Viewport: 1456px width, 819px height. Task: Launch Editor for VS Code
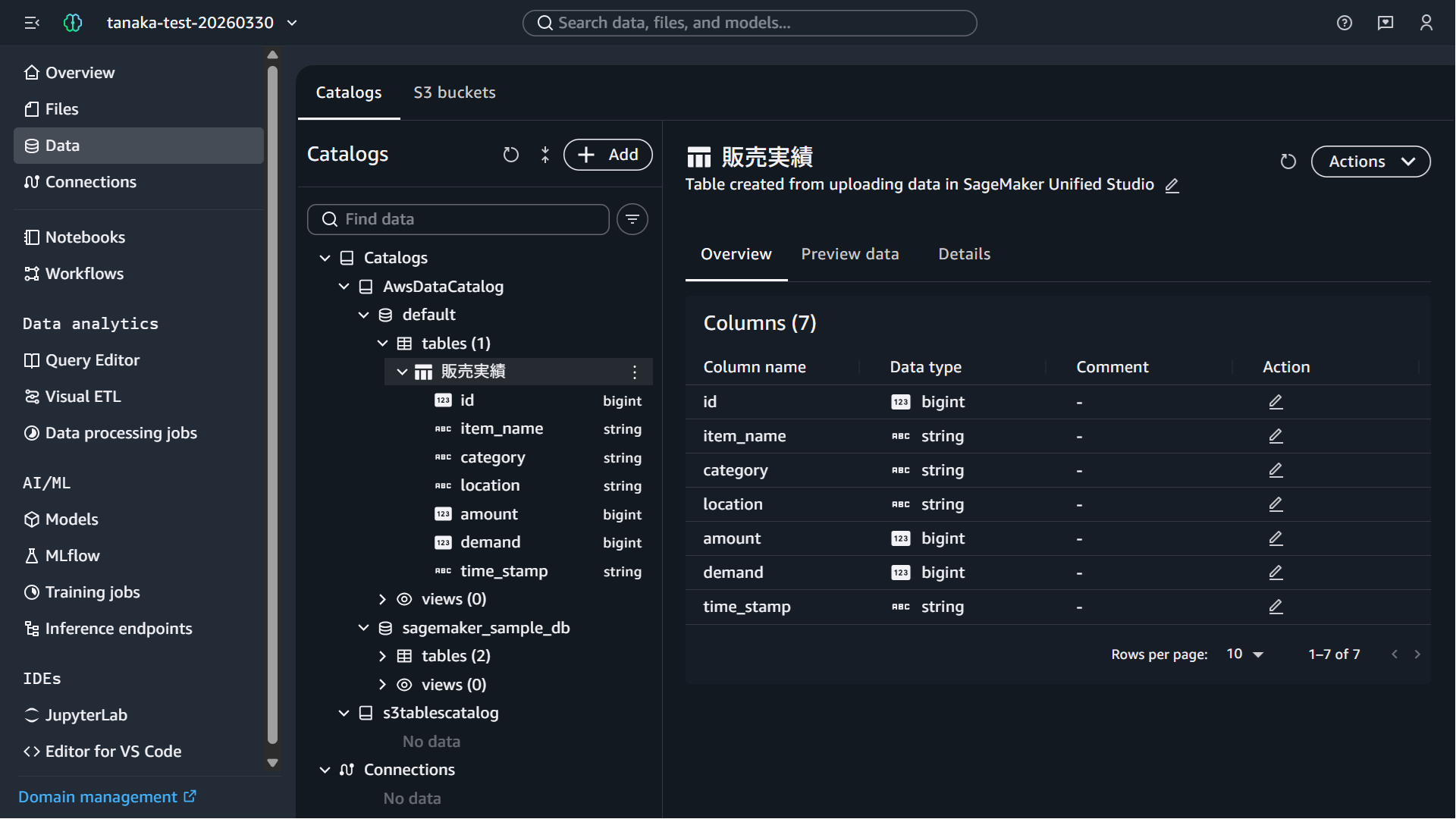pos(139,752)
